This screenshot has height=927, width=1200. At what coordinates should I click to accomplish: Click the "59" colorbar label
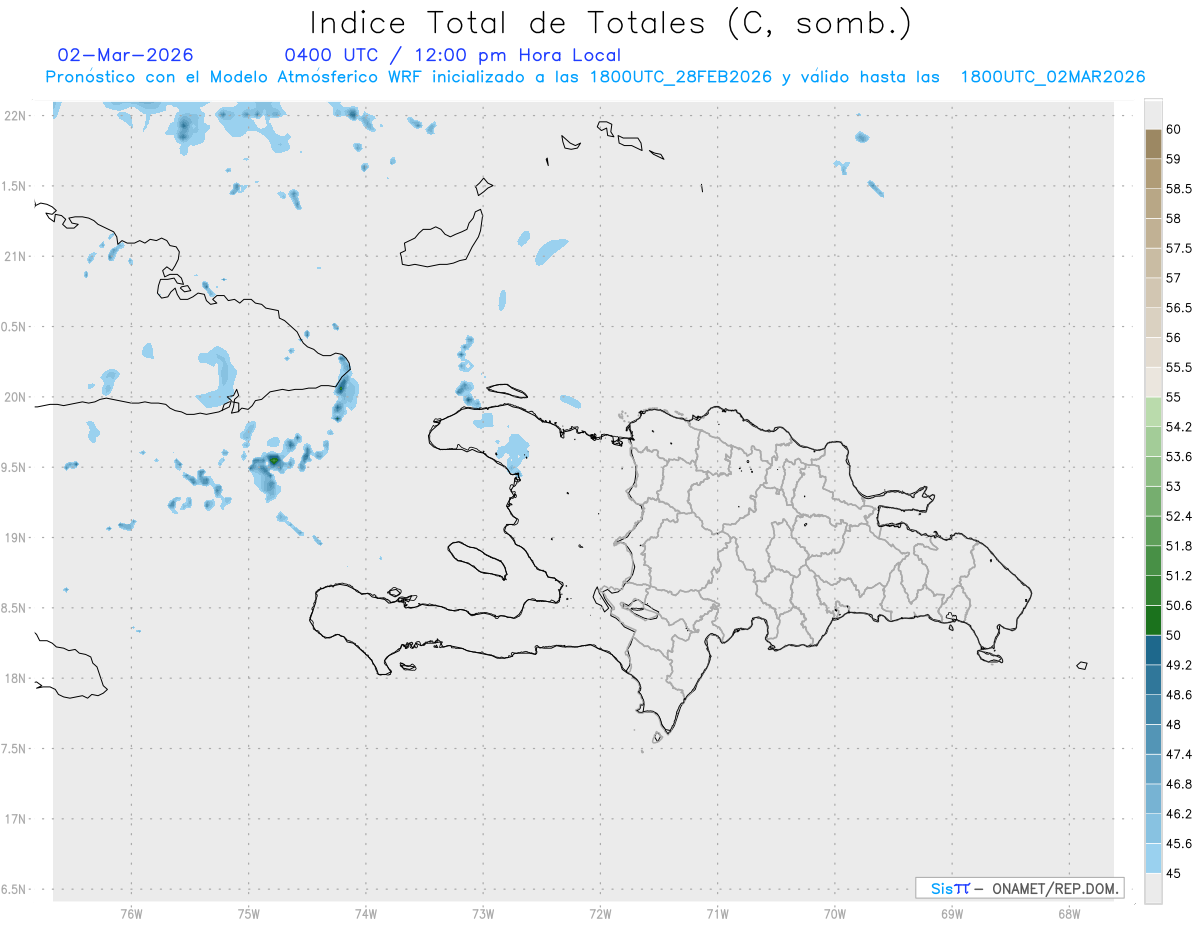(1174, 159)
